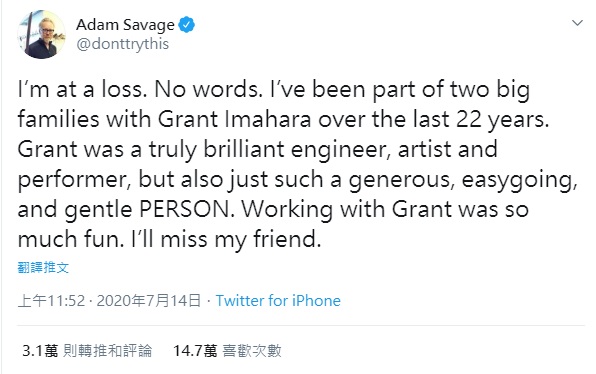Viewport: 596px width, 374px height.
Task: Open the 則轉推和評論 retweets list
Action: [107, 350]
